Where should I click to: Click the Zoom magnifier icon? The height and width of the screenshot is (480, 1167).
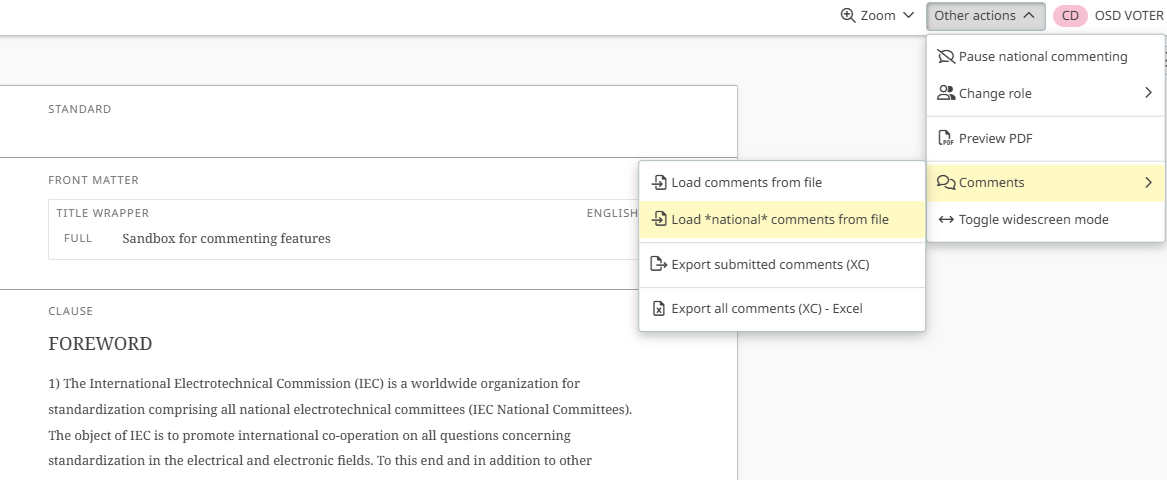click(x=848, y=16)
